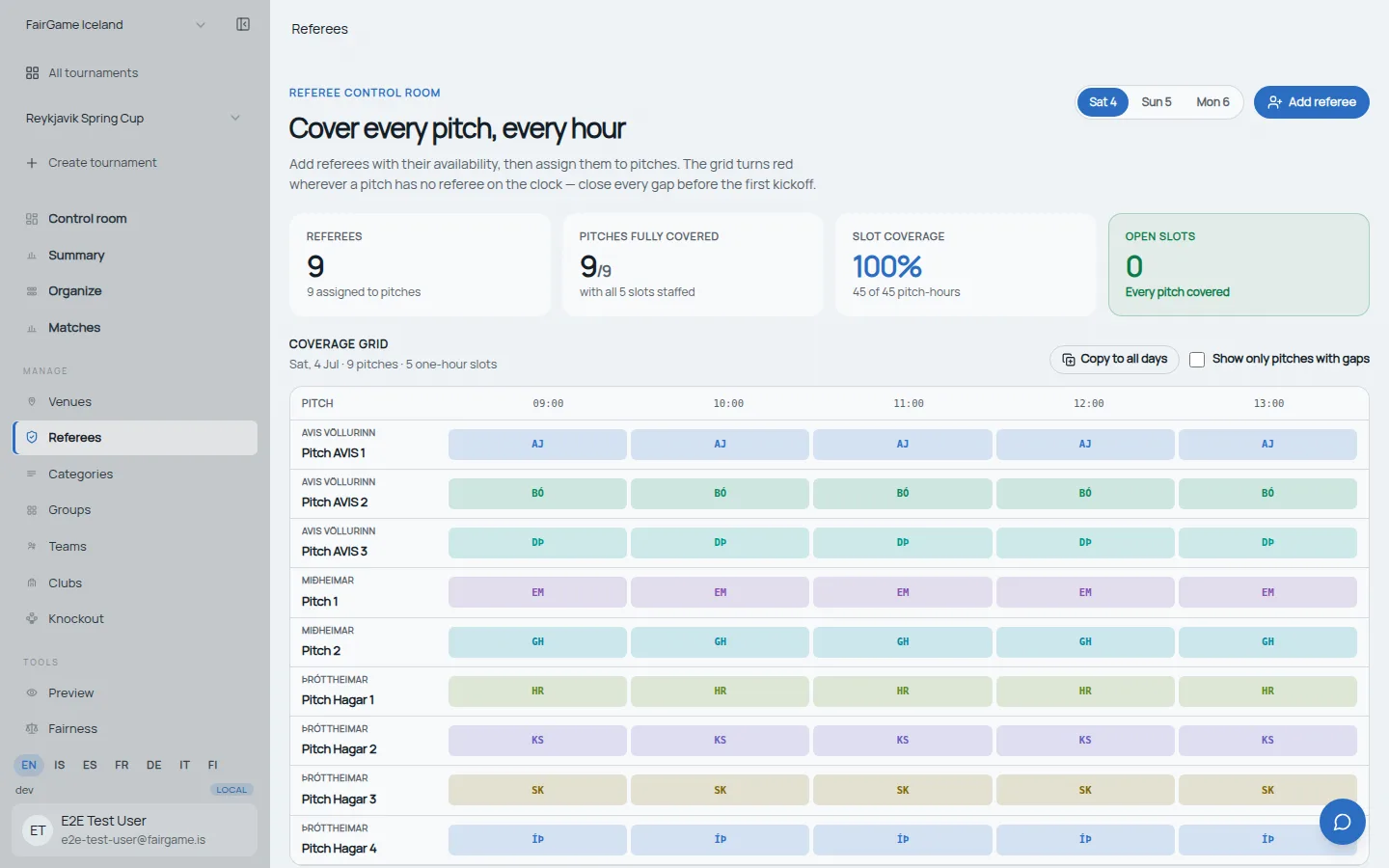Switch language to FI
The height and width of the screenshot is (868, 1389).
(213, 765)
